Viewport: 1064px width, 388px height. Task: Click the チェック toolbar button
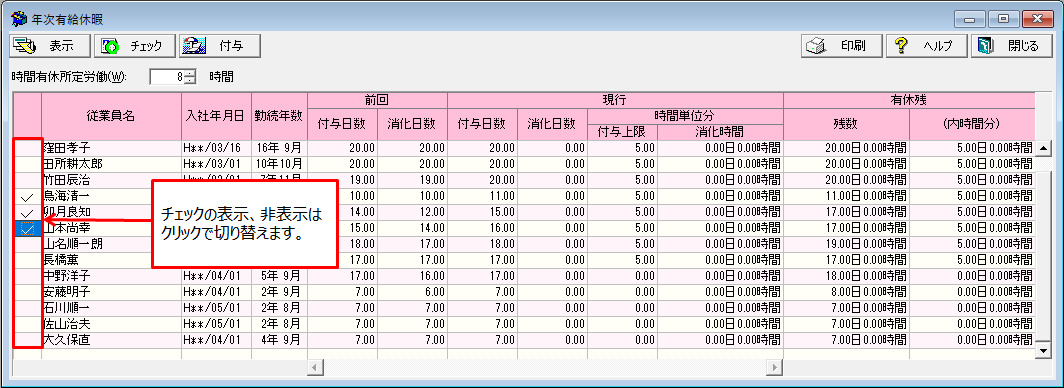click(x=135, y=46)
